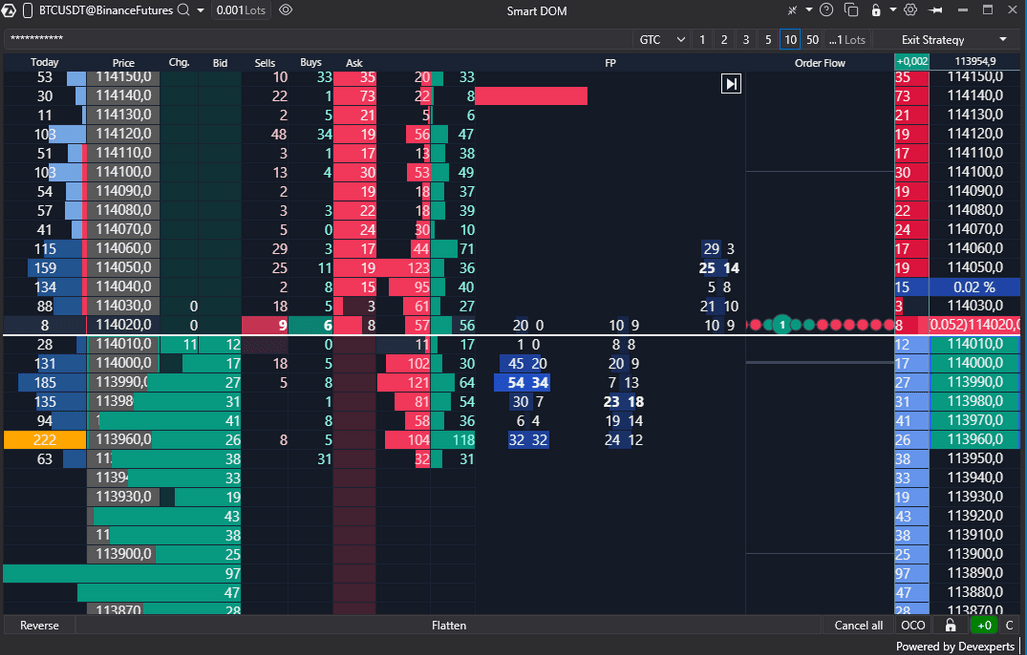Click the skip-to-latest footprint icon
1027x655 pixels.
pyautogui.click(x=731, y=84)
